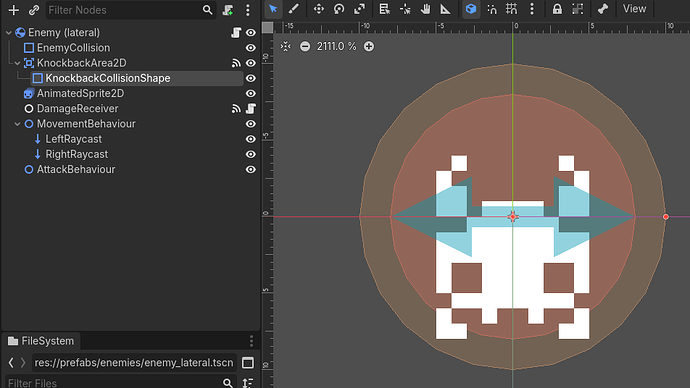Zoom in with the plus button
690x388 pixels.
click(x=369, y=46)
